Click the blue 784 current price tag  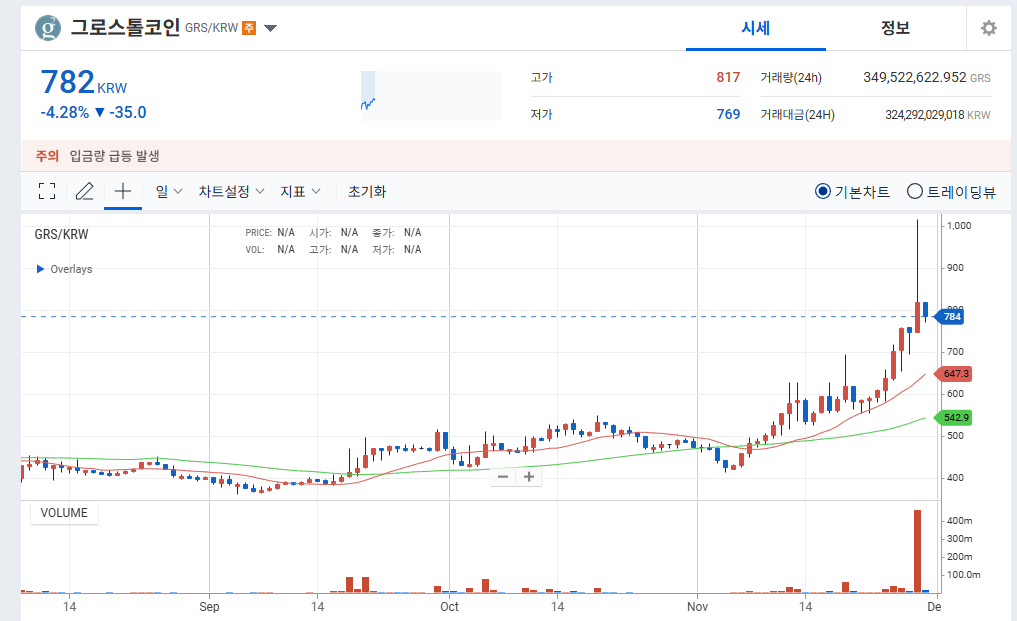(x=948, y=317)
